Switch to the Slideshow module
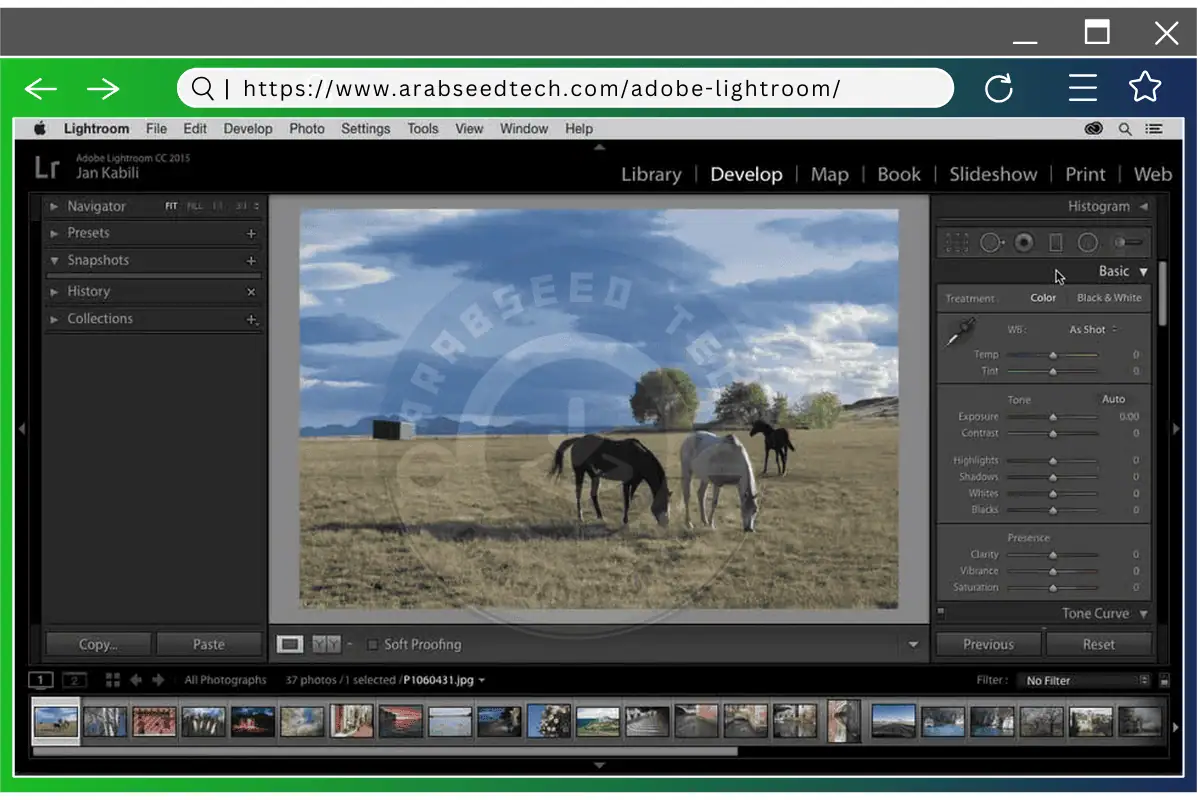This screenshot has width=1200, height=800. pos(993,174)
